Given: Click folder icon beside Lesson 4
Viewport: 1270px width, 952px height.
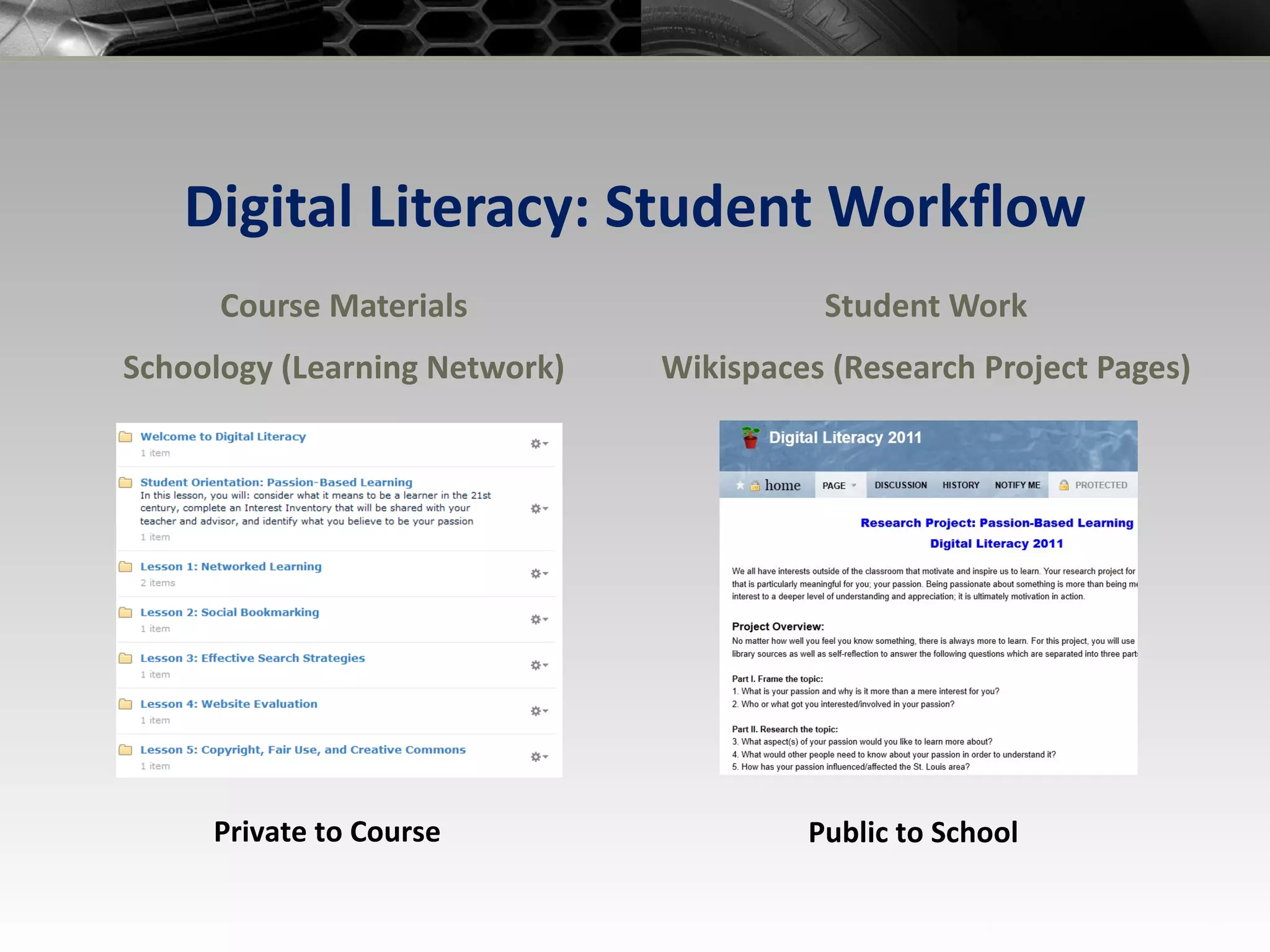Looking at the screenshot, I should [125, 704].
